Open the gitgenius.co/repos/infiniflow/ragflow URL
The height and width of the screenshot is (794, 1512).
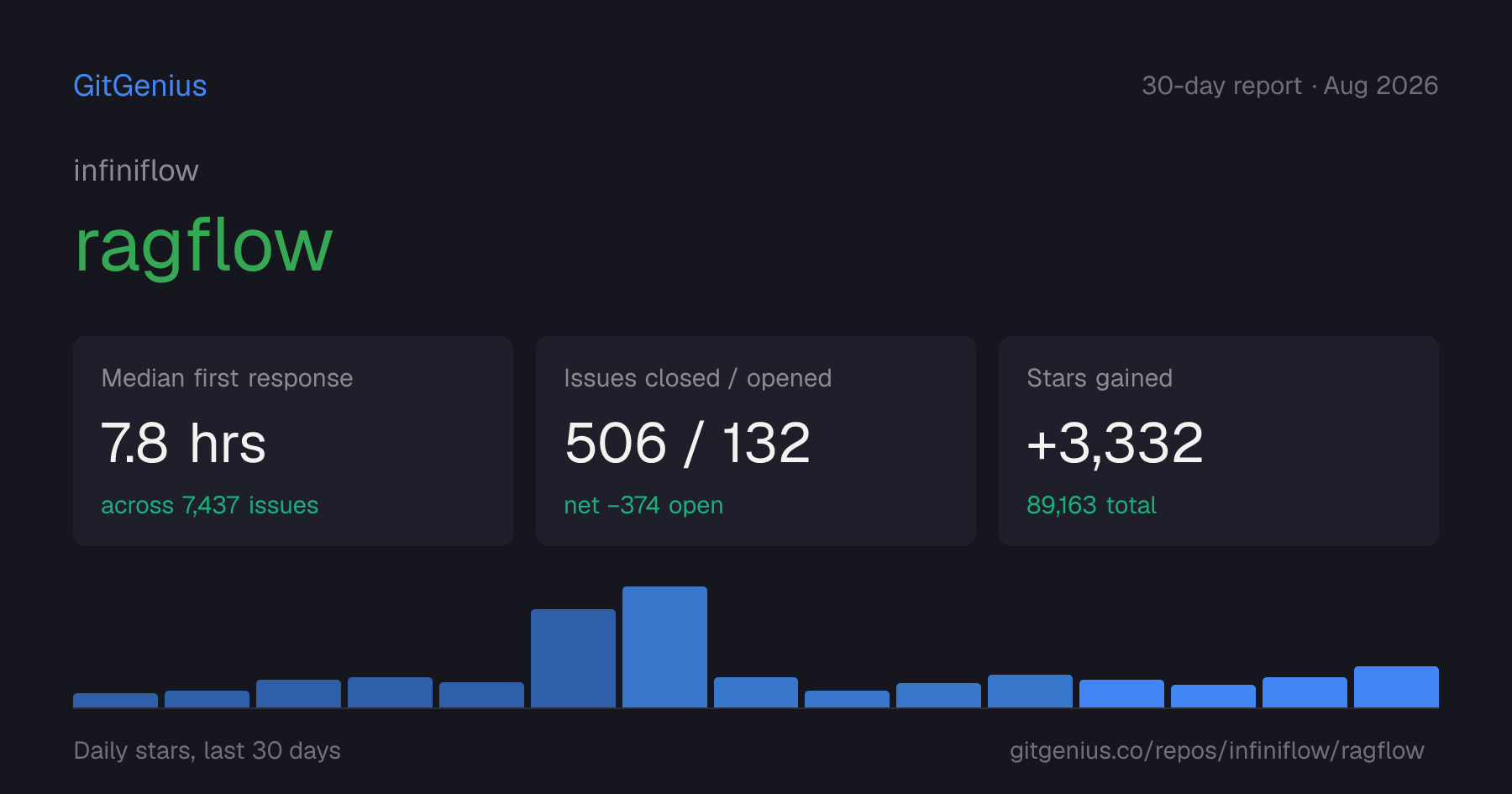coord(1216,750)
